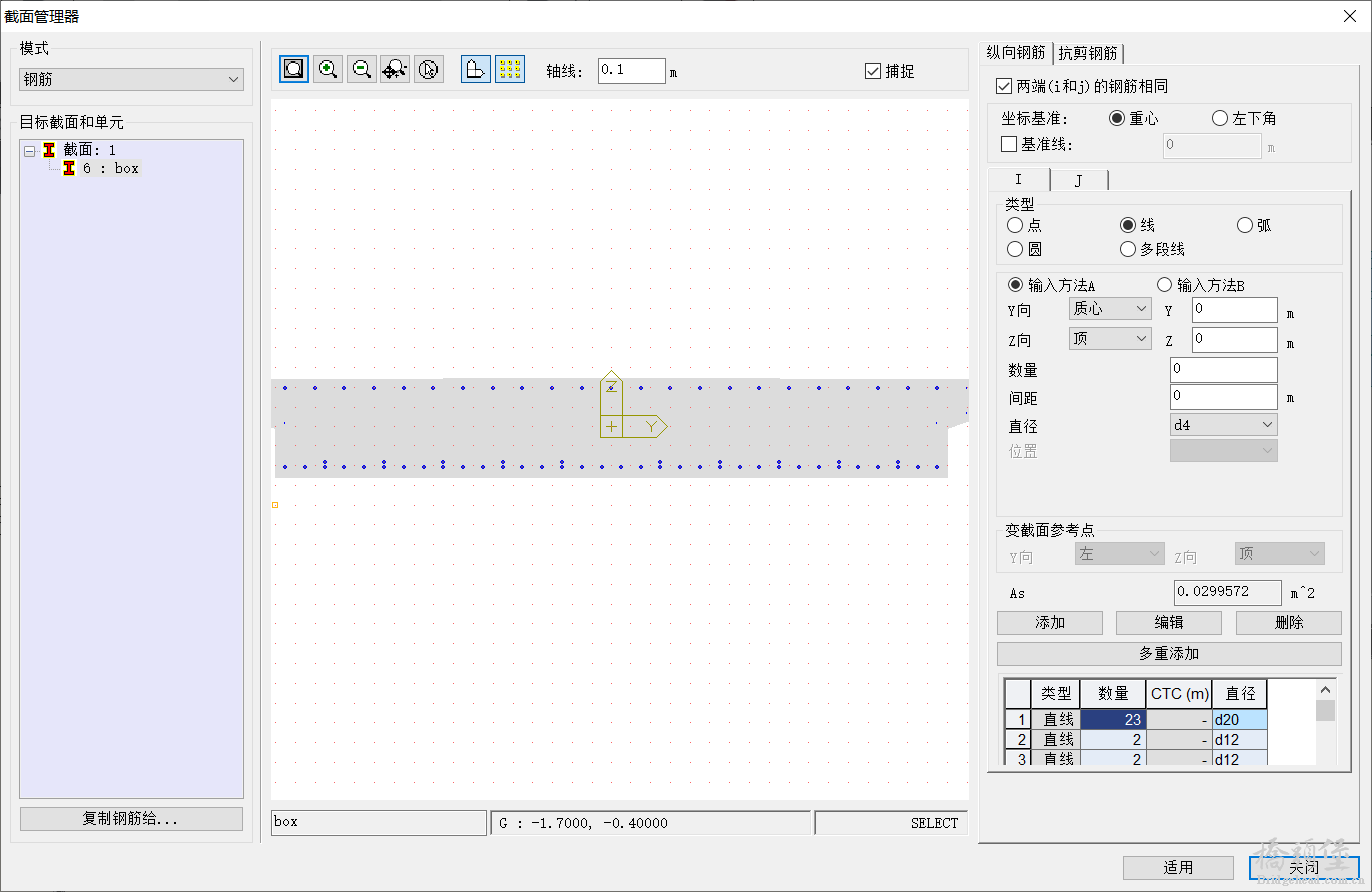Click the 轴线 grid spacing input field

click(x=632, y=71)
